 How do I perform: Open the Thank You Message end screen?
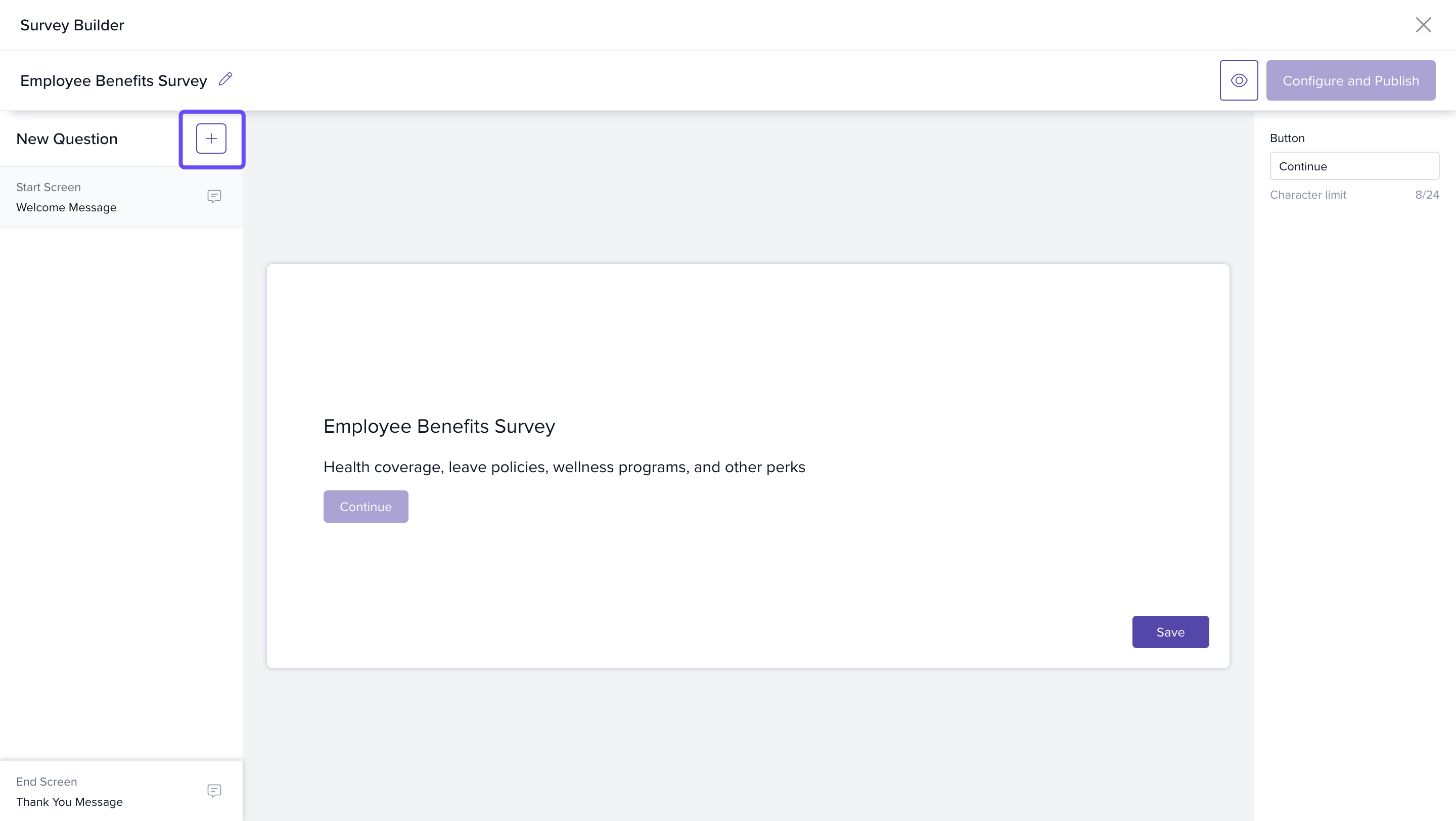pos(69,802)
